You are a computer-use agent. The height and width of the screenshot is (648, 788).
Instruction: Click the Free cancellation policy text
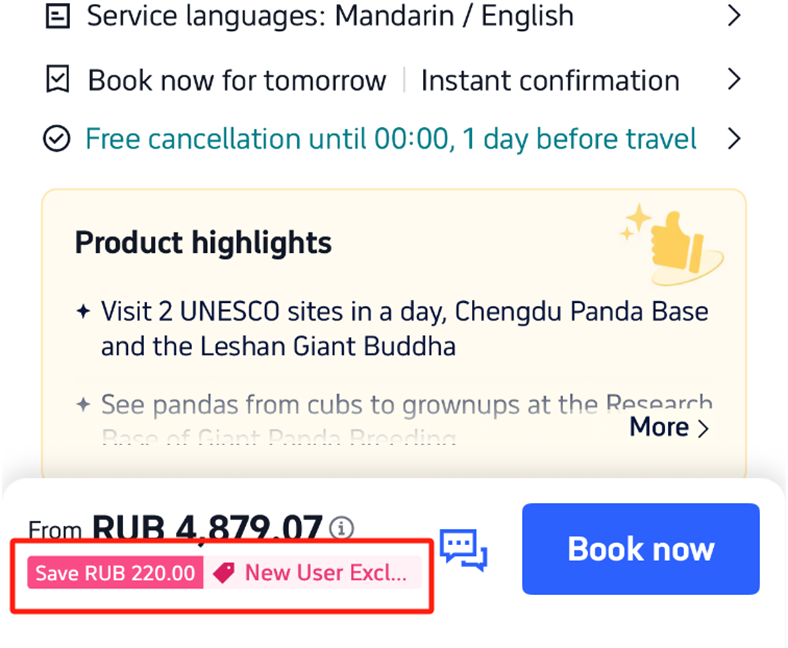click(x=391, y=138)
